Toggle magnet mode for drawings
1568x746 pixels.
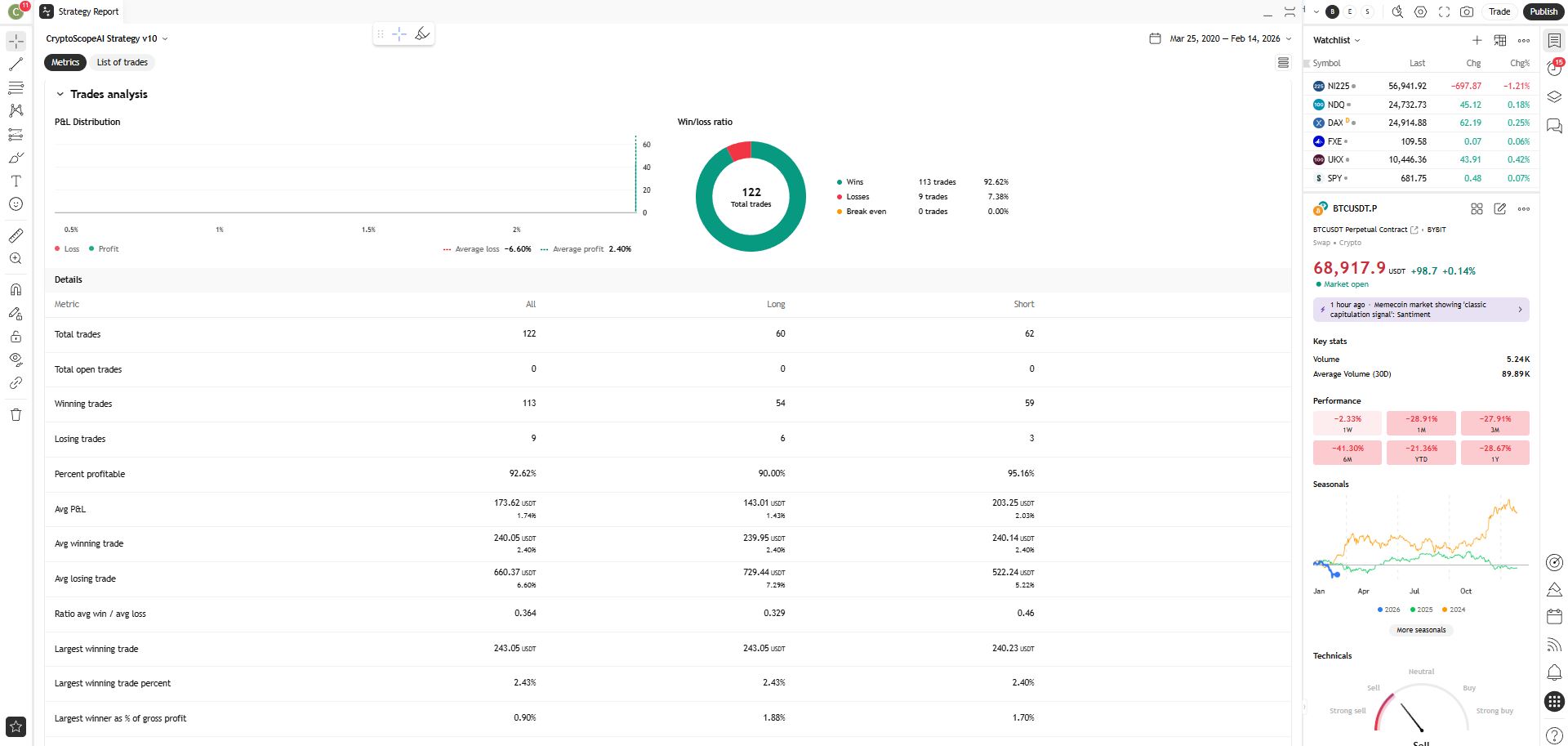tap(16, 289)
